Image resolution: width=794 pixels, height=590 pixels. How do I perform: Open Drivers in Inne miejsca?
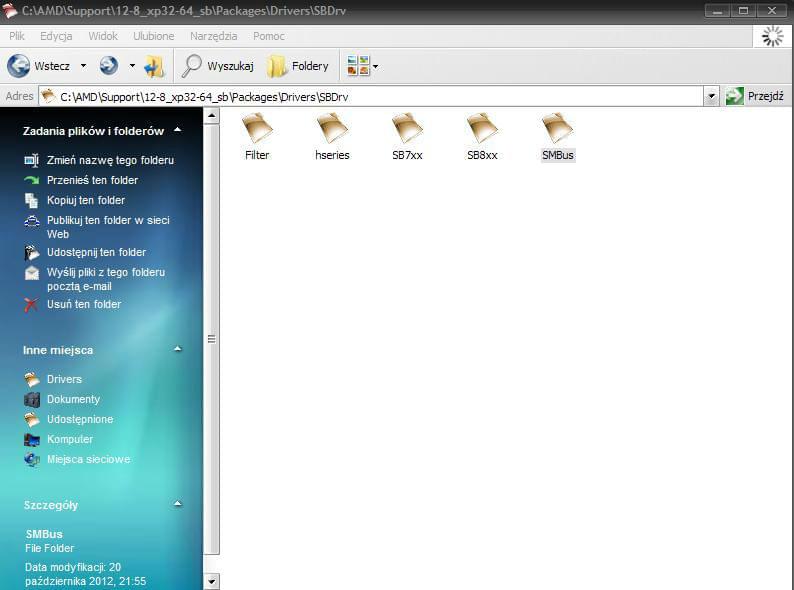64,379
